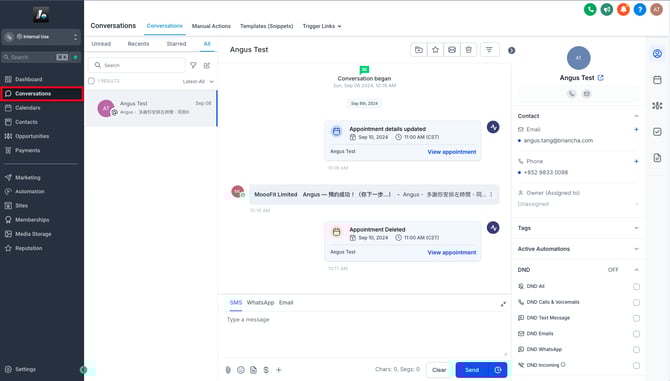Request payment dollar icon in composer

tap(266, 370)
